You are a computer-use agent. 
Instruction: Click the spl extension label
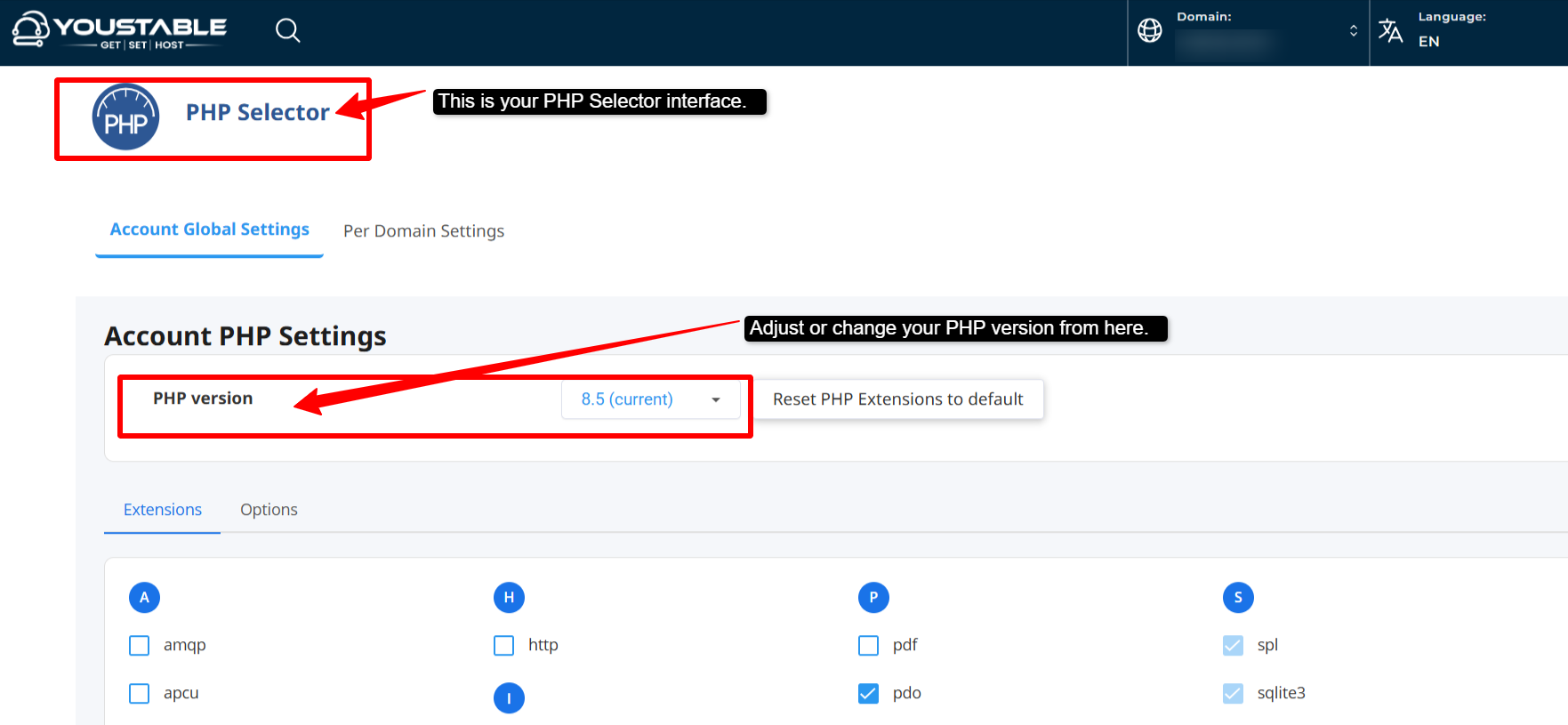1268,646
